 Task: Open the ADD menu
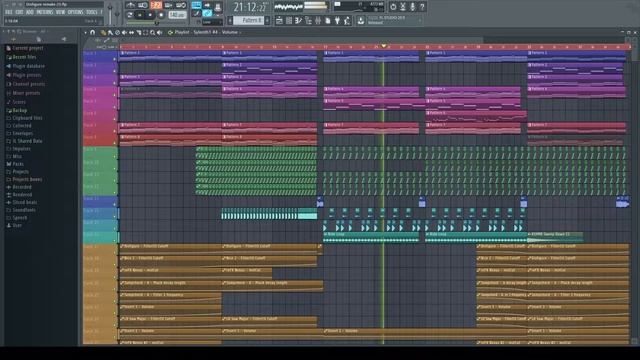(x=29, y=12)
